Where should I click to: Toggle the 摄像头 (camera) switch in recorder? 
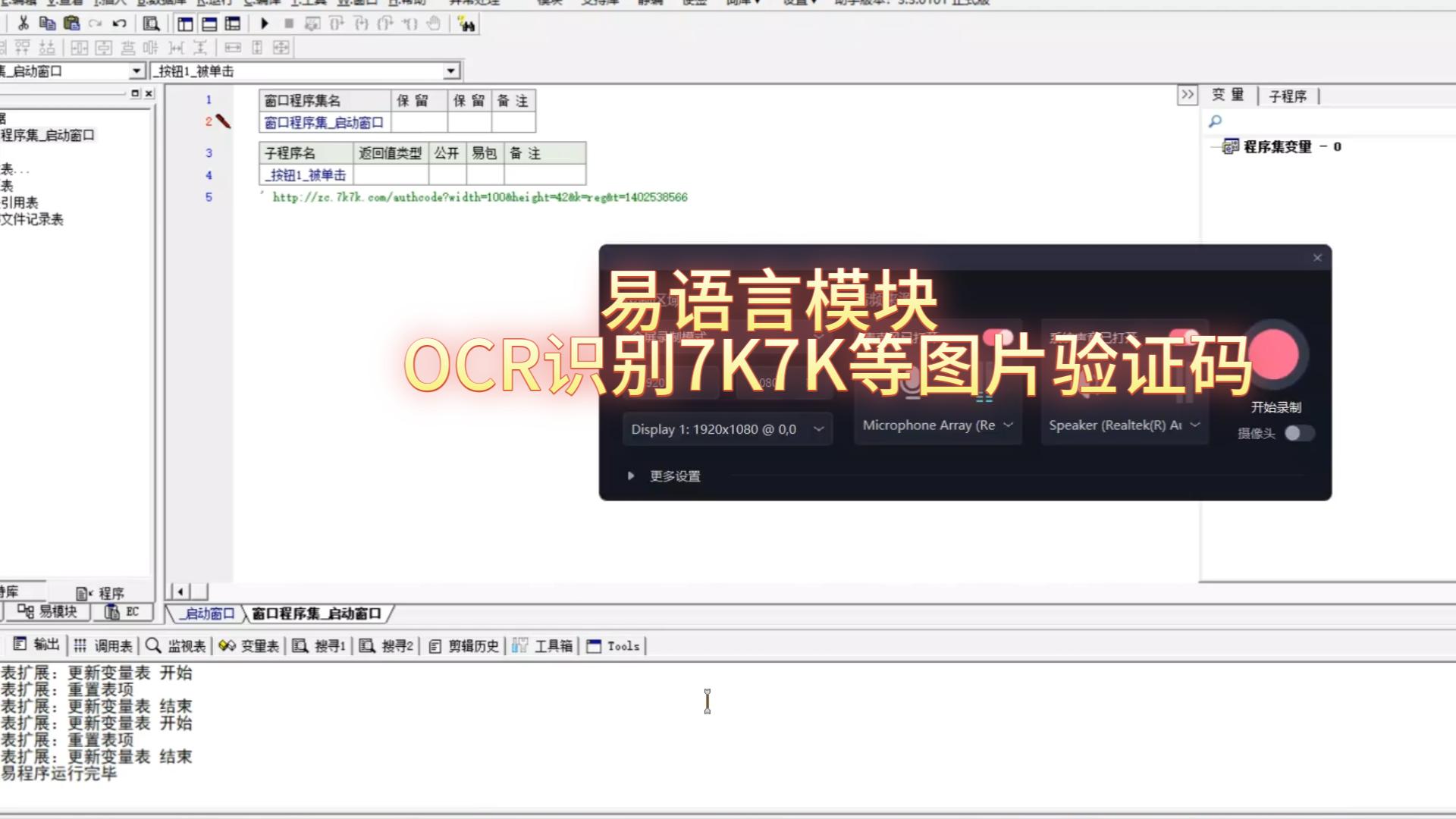pos(1300,433)
